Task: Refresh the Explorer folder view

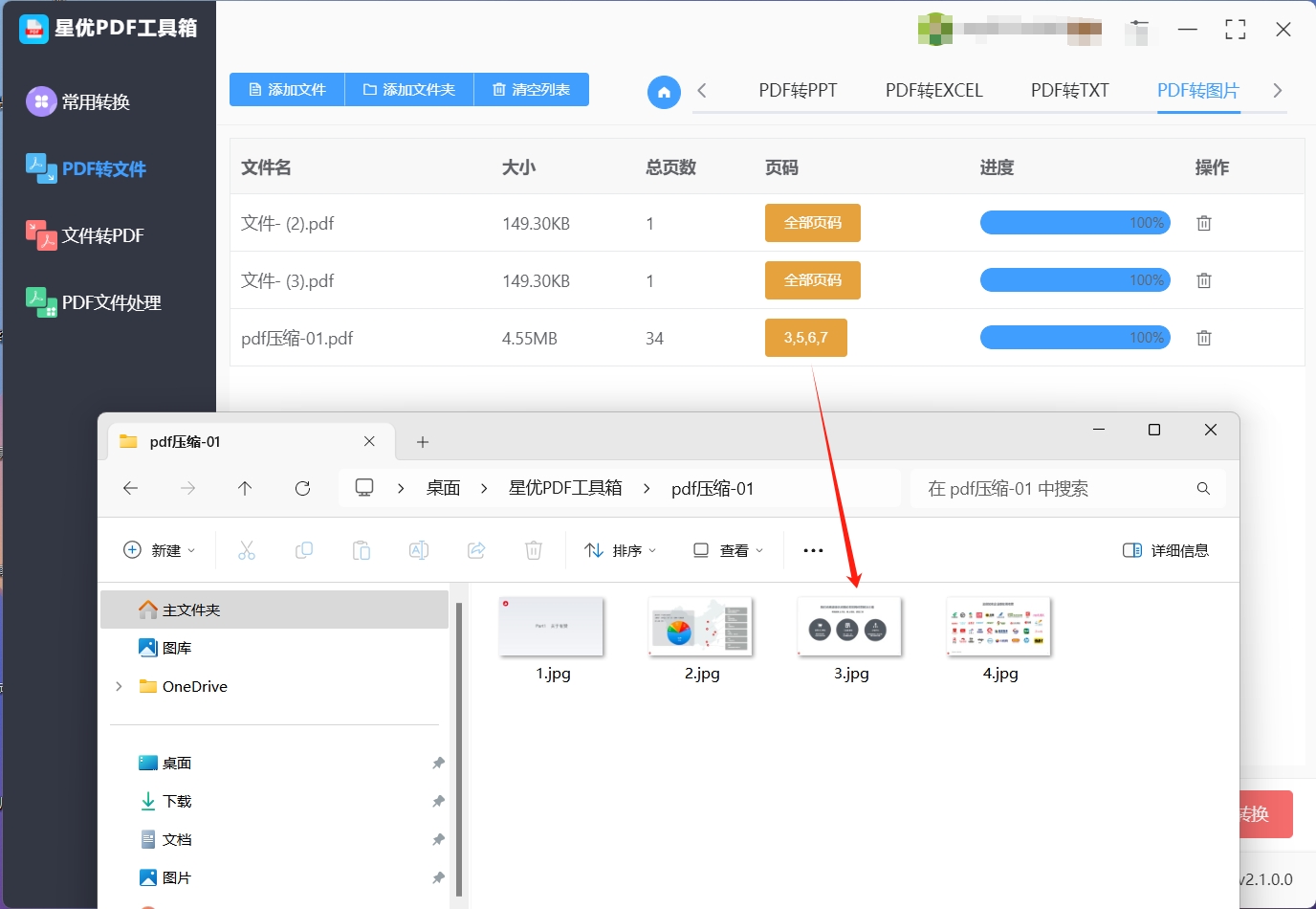Action: click(x=303, y=488)
